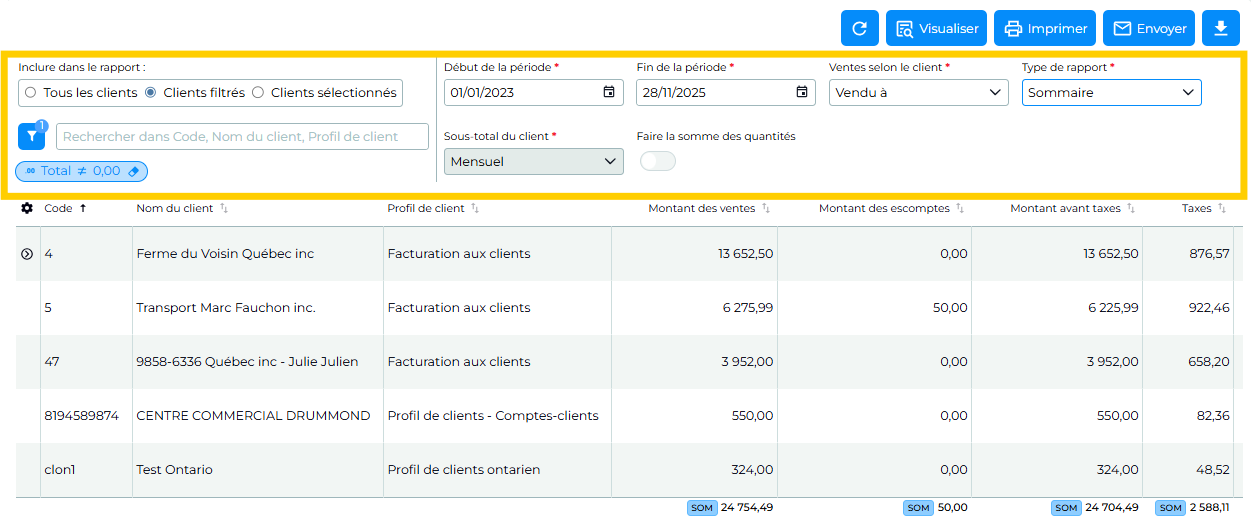
Task: Click the Envoyer button
Action: coord(1149,28)
